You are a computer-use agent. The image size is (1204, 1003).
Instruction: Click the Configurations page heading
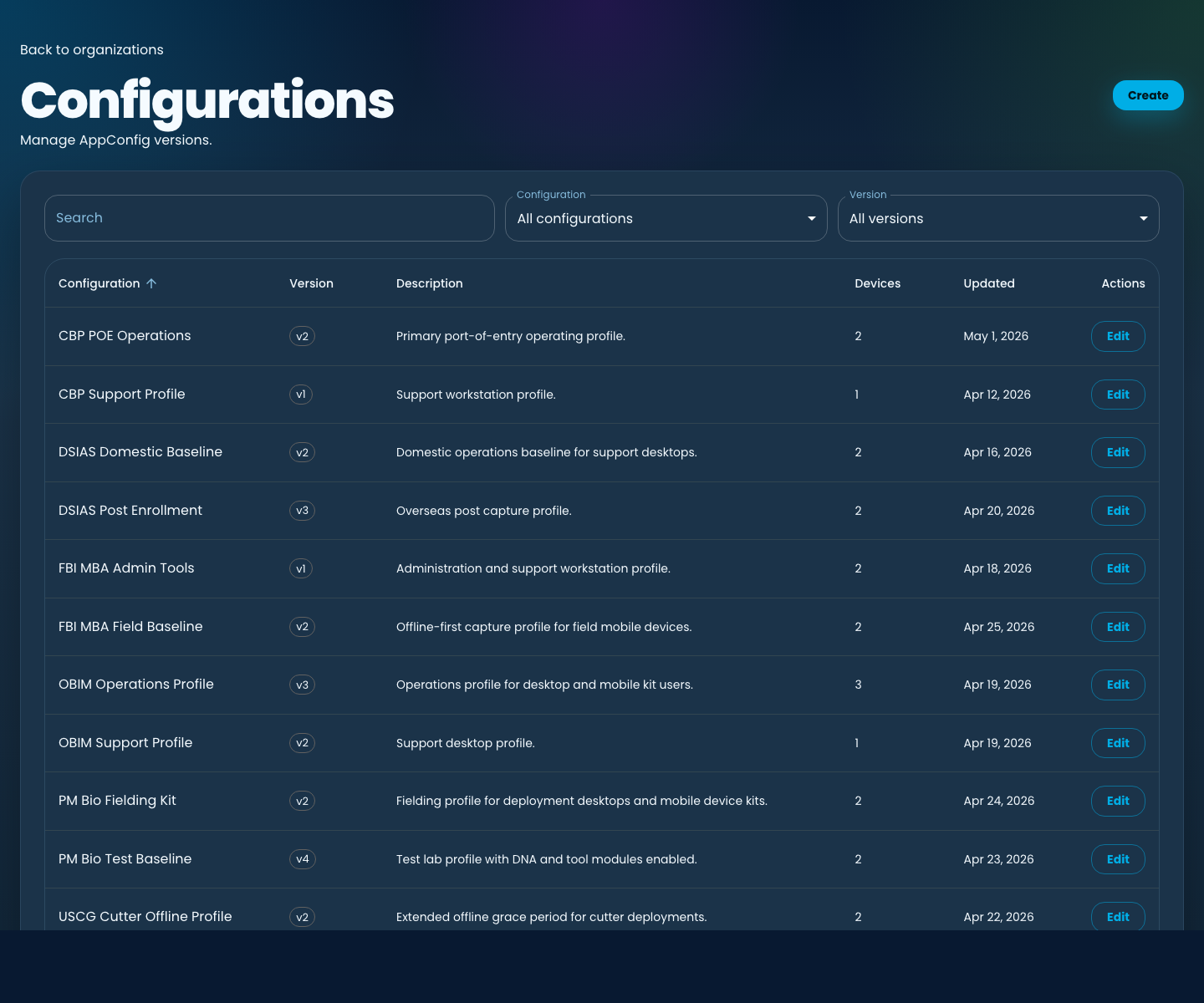click(207, 100)
